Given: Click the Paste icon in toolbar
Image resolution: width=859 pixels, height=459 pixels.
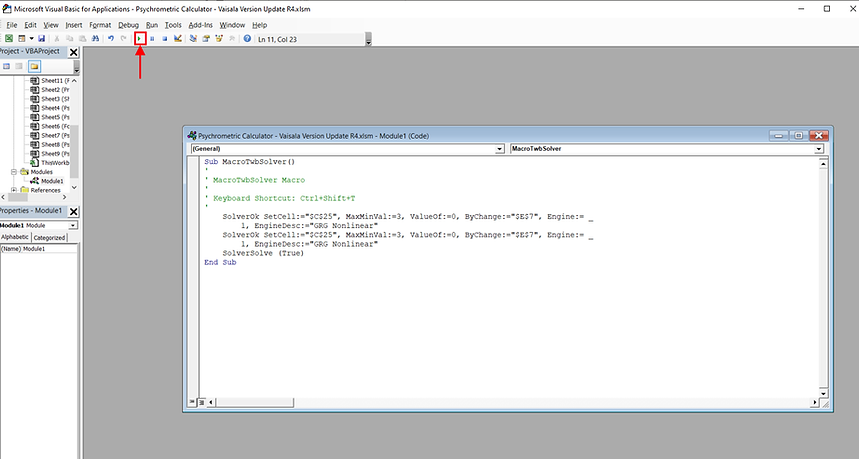Looking at the screenshot, I should pos(83,39).
